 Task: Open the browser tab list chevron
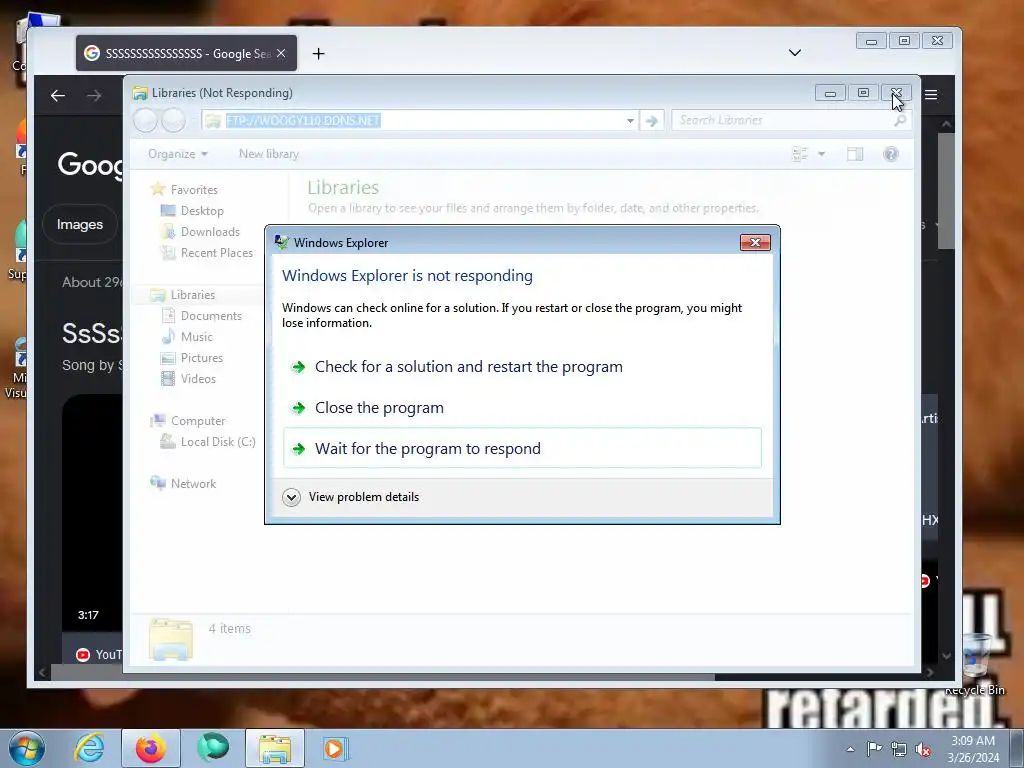[795, 53]
